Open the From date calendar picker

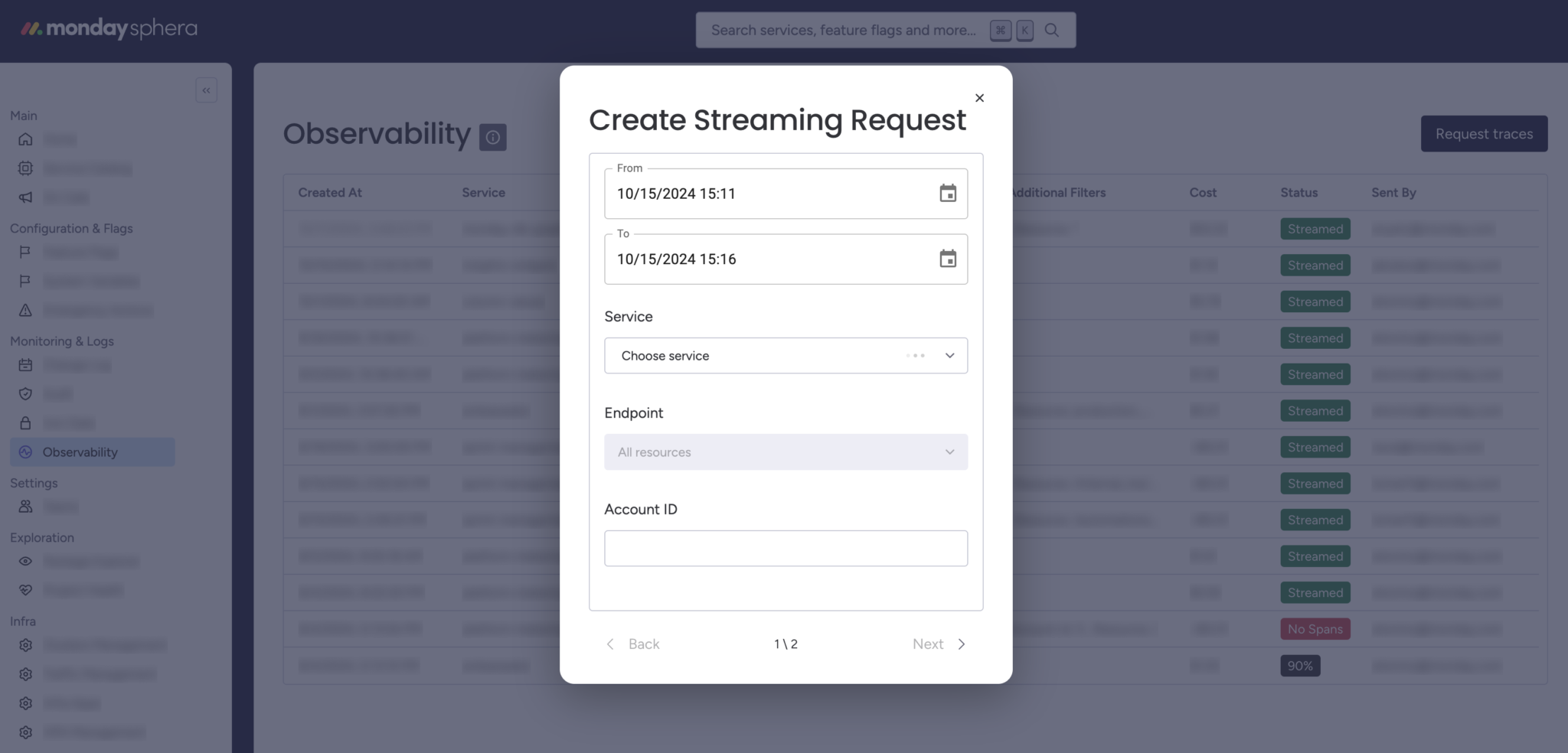tap(948, 194)
